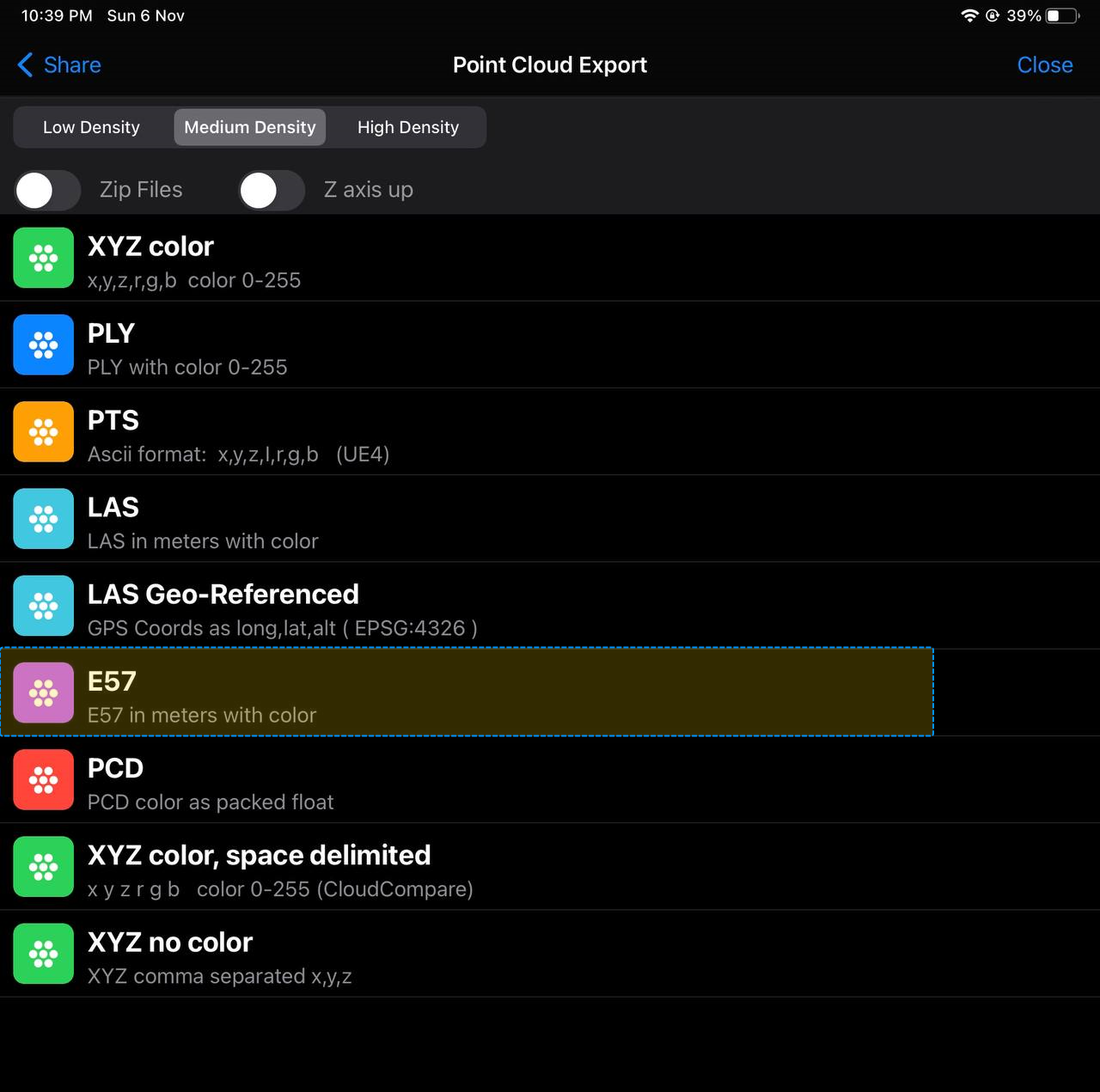
Task: Close the Point Cloud Export dialog
Action: point(1044,65)
